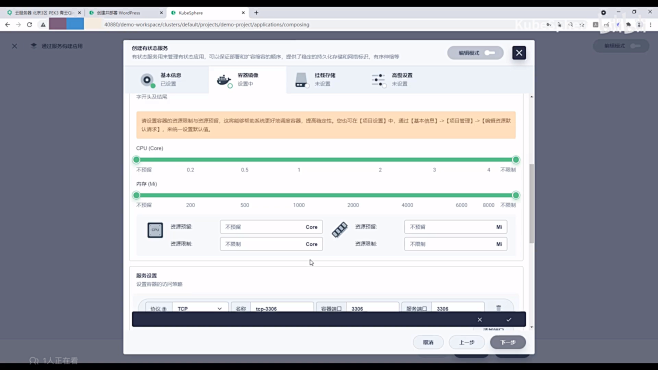Click the memory stick icon
The height and width of the screenshot is (370, 658).
point(339,229)
